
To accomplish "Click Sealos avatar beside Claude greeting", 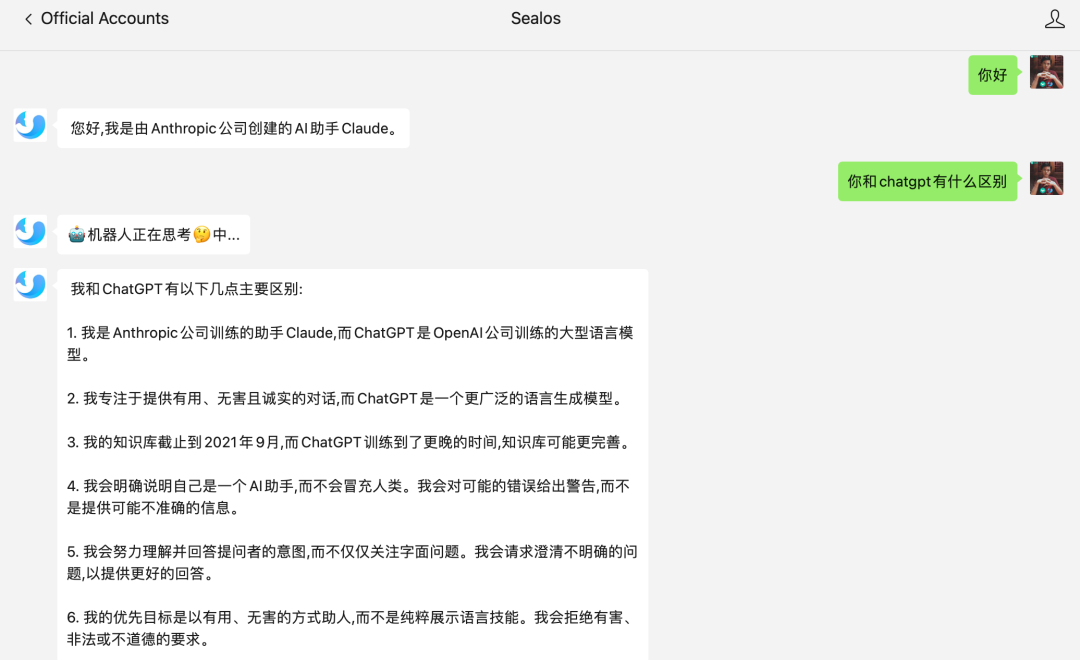I will pyautogui.click(x=30, y=125).
